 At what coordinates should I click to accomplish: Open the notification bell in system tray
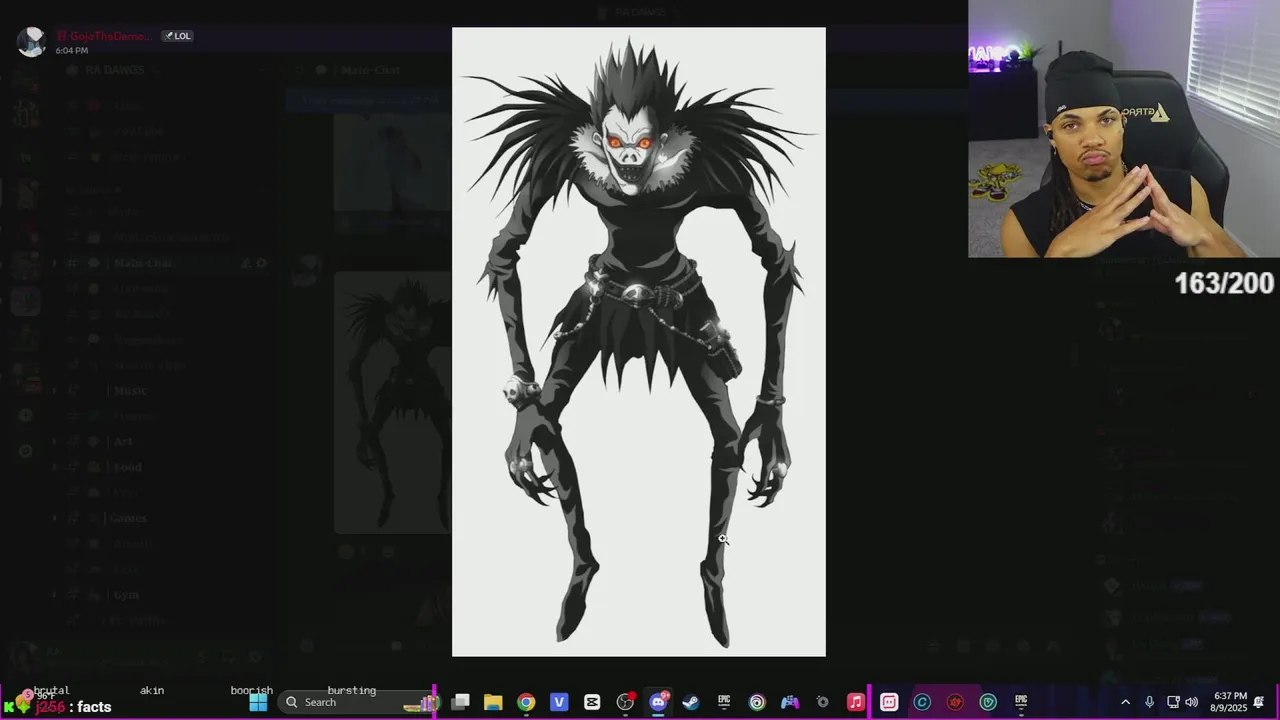click(1259, 702)
